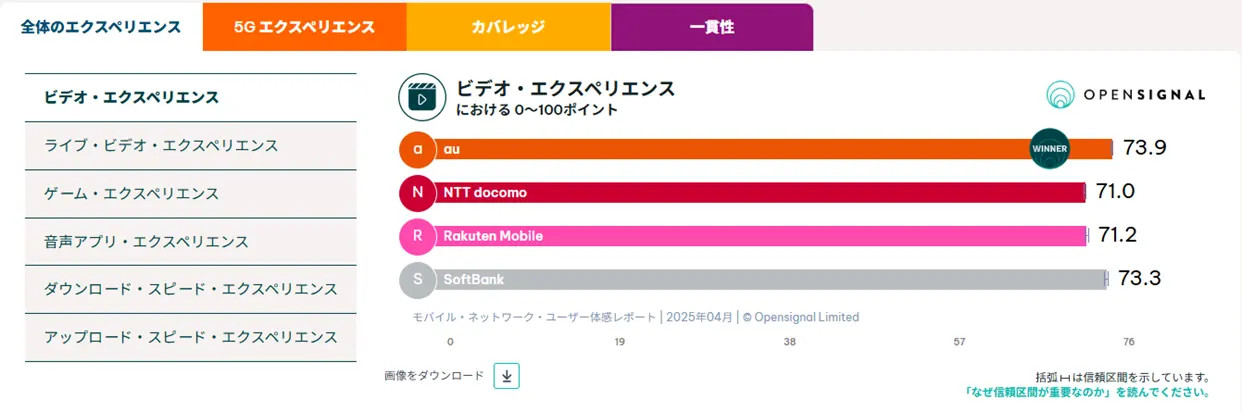Image resolution: width=1242 pixels, height=412 pixels.
Task: Switch to the 5Gエクスペリエンス tab
Action: pos(304,27)
